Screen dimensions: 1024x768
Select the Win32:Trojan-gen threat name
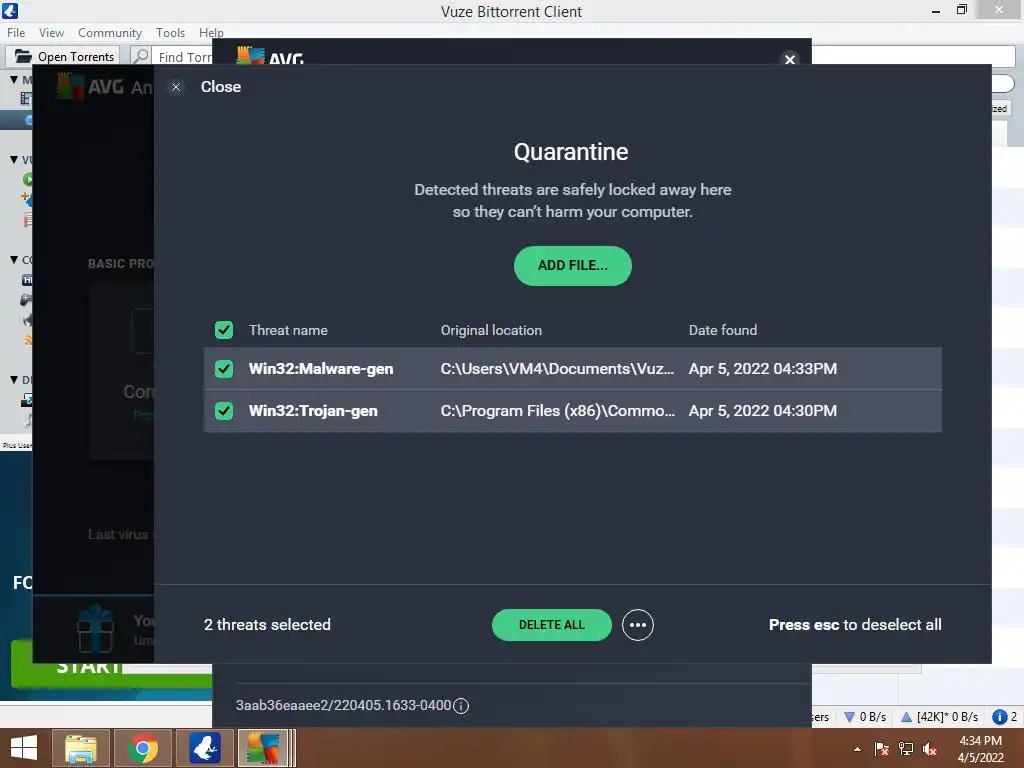[x=313, y=411]
